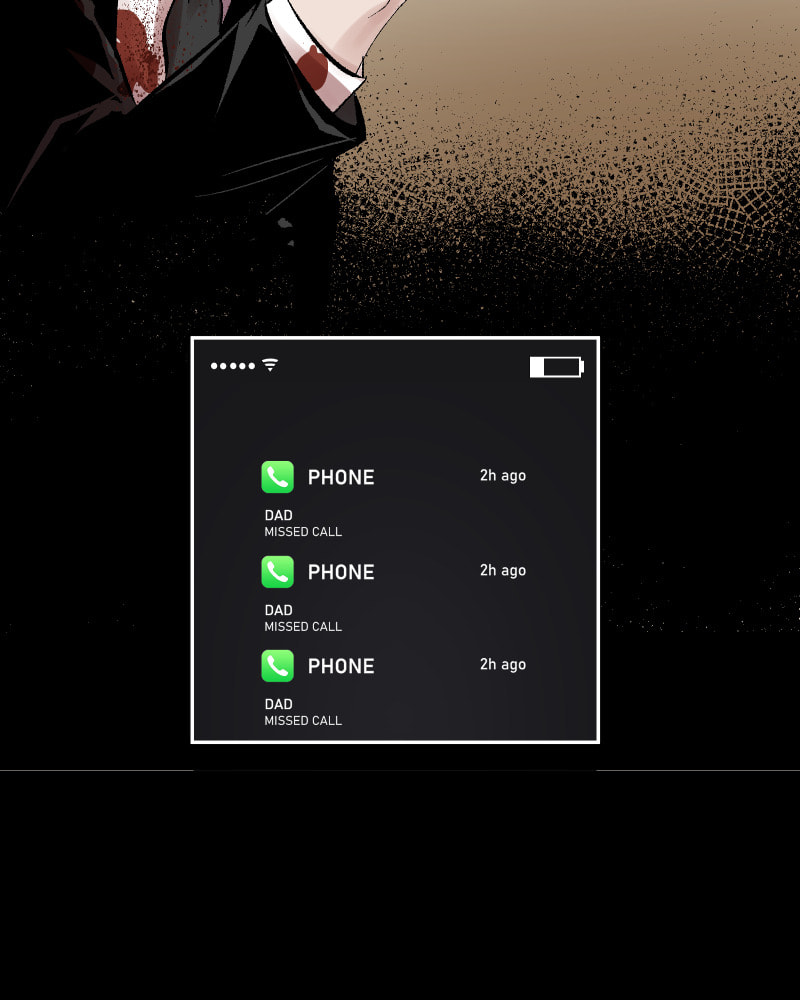Tap the green phone icon in first notification
800x1000 pixels.
point(278,477)
